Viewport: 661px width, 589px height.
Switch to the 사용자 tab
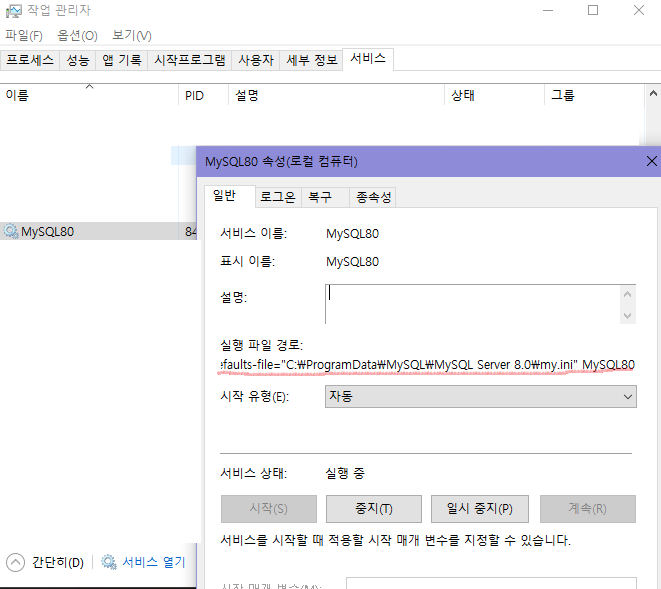(256, 60)
